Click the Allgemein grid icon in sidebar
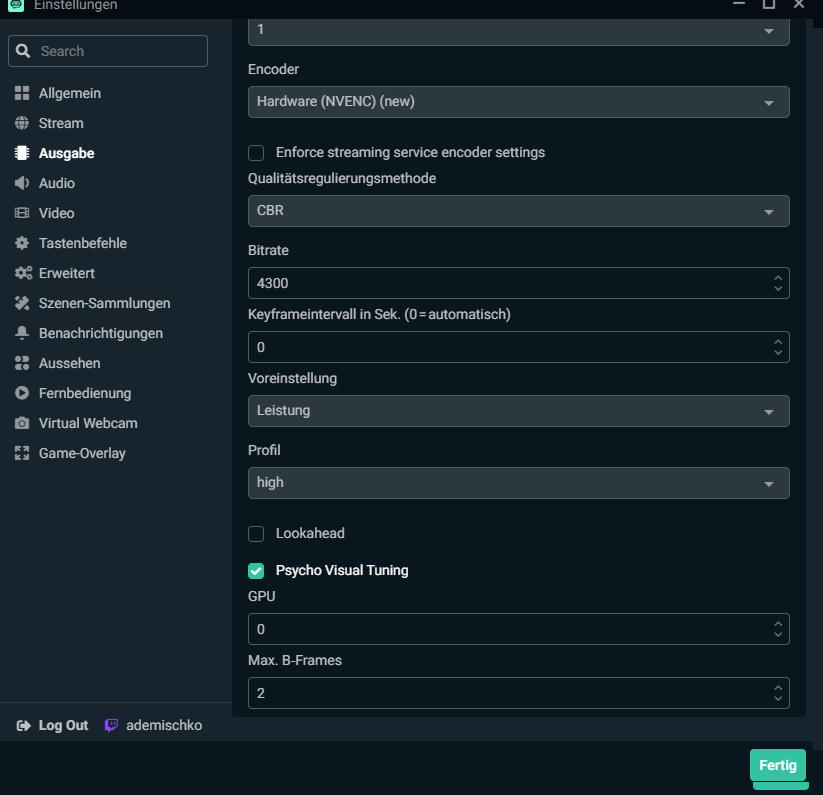 tap(22, 93)
